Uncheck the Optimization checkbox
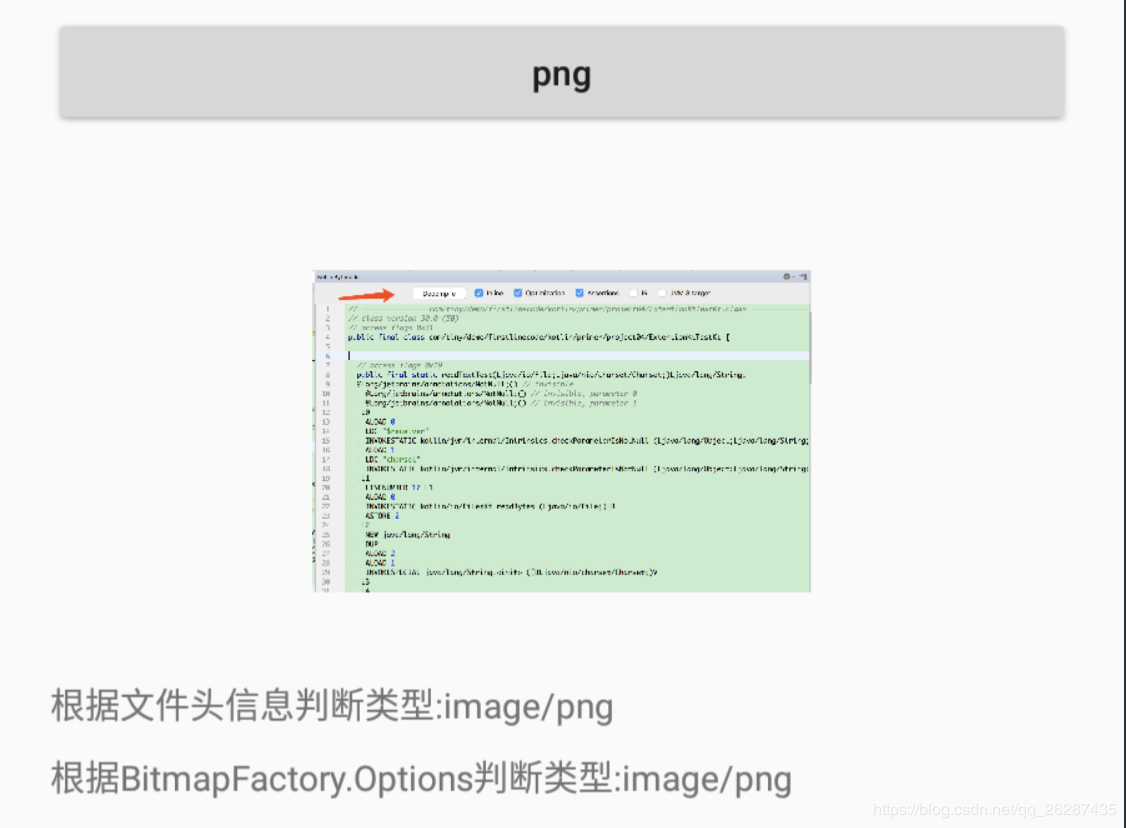This screenshot has width=1126, height=828. 517,292
